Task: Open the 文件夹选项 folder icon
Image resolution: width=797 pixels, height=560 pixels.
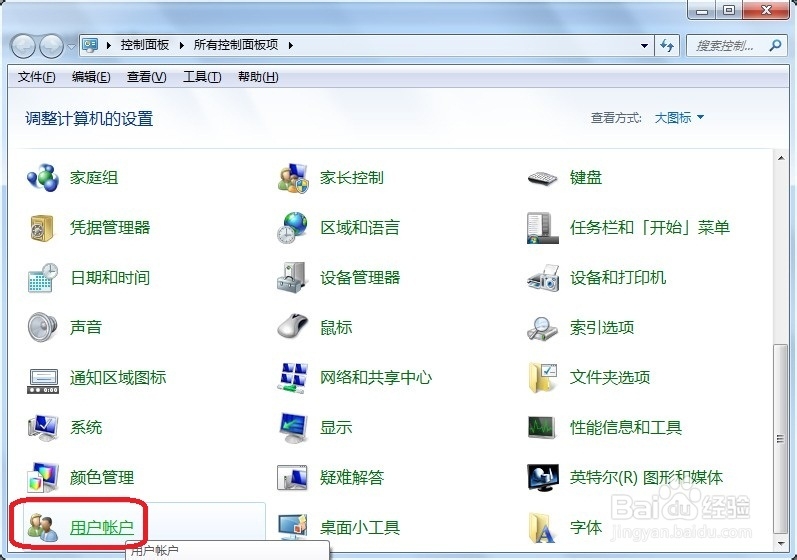Action: [542, 378]
